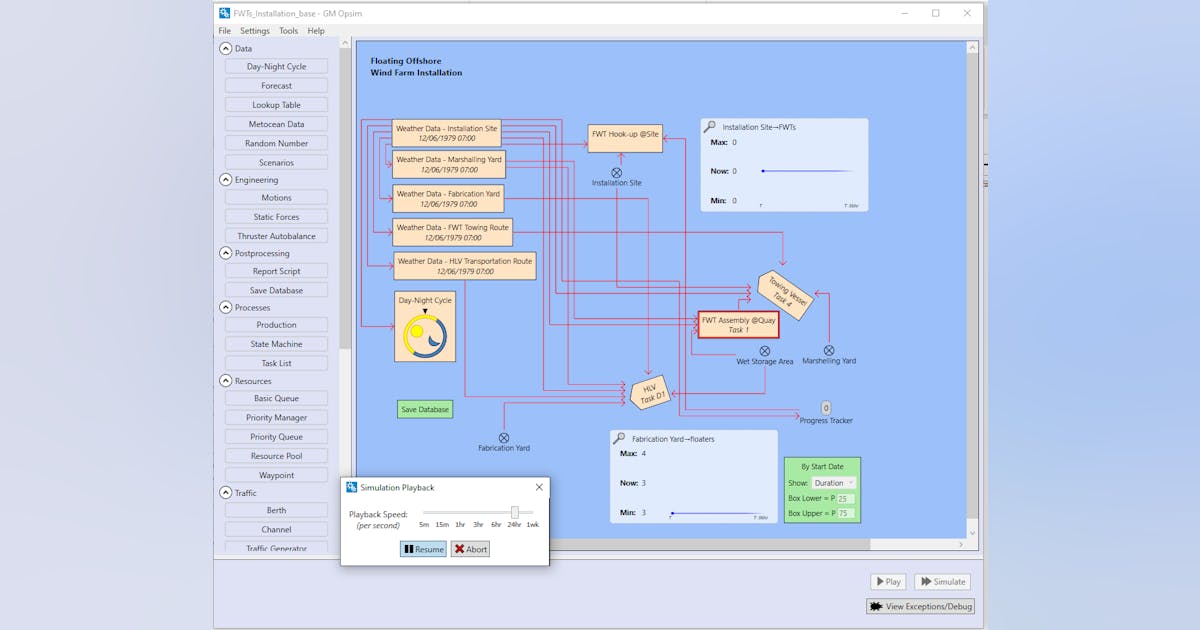1200x630 pixels.
Task: Collapse the Resources section in the sidebar
Action: pos(225,380)
